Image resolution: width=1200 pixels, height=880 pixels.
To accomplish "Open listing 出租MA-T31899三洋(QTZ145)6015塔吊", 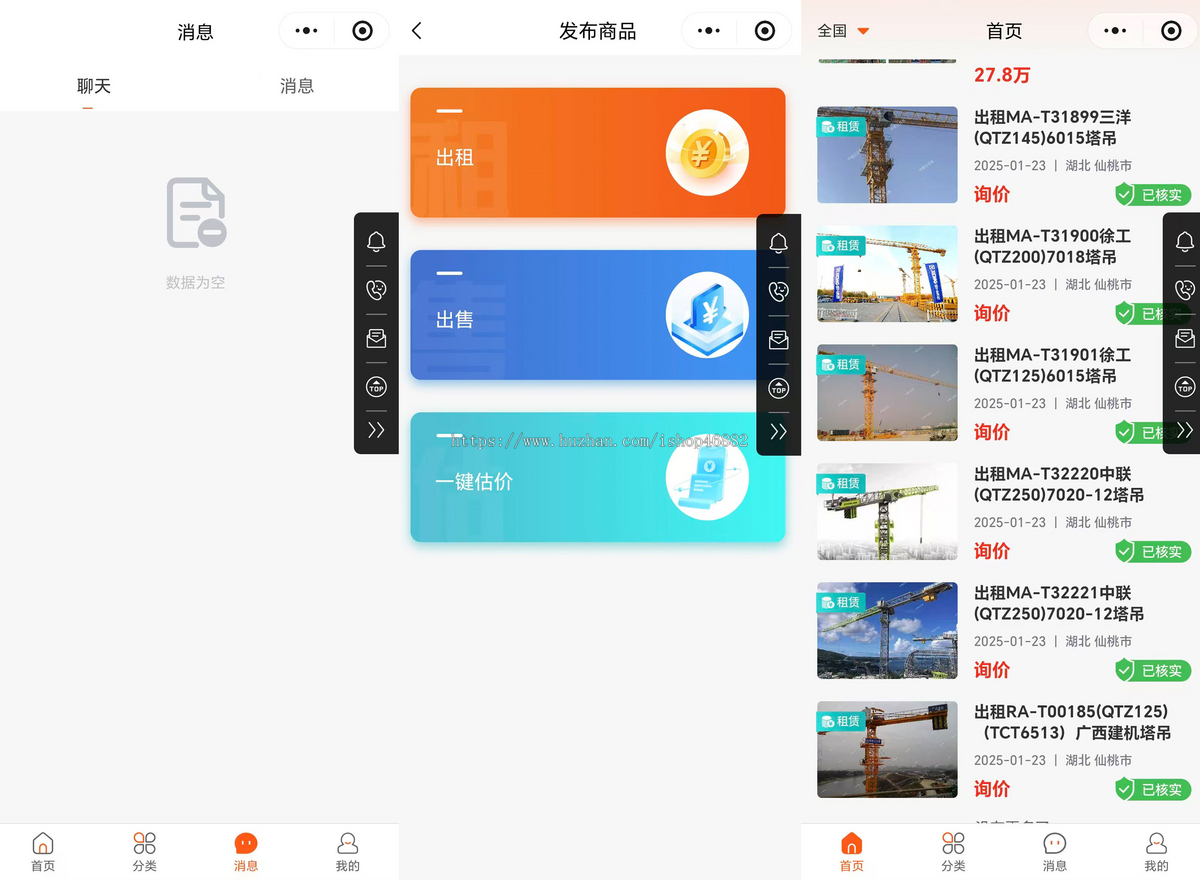I will pyautogui.click(x=1052, y=128).
